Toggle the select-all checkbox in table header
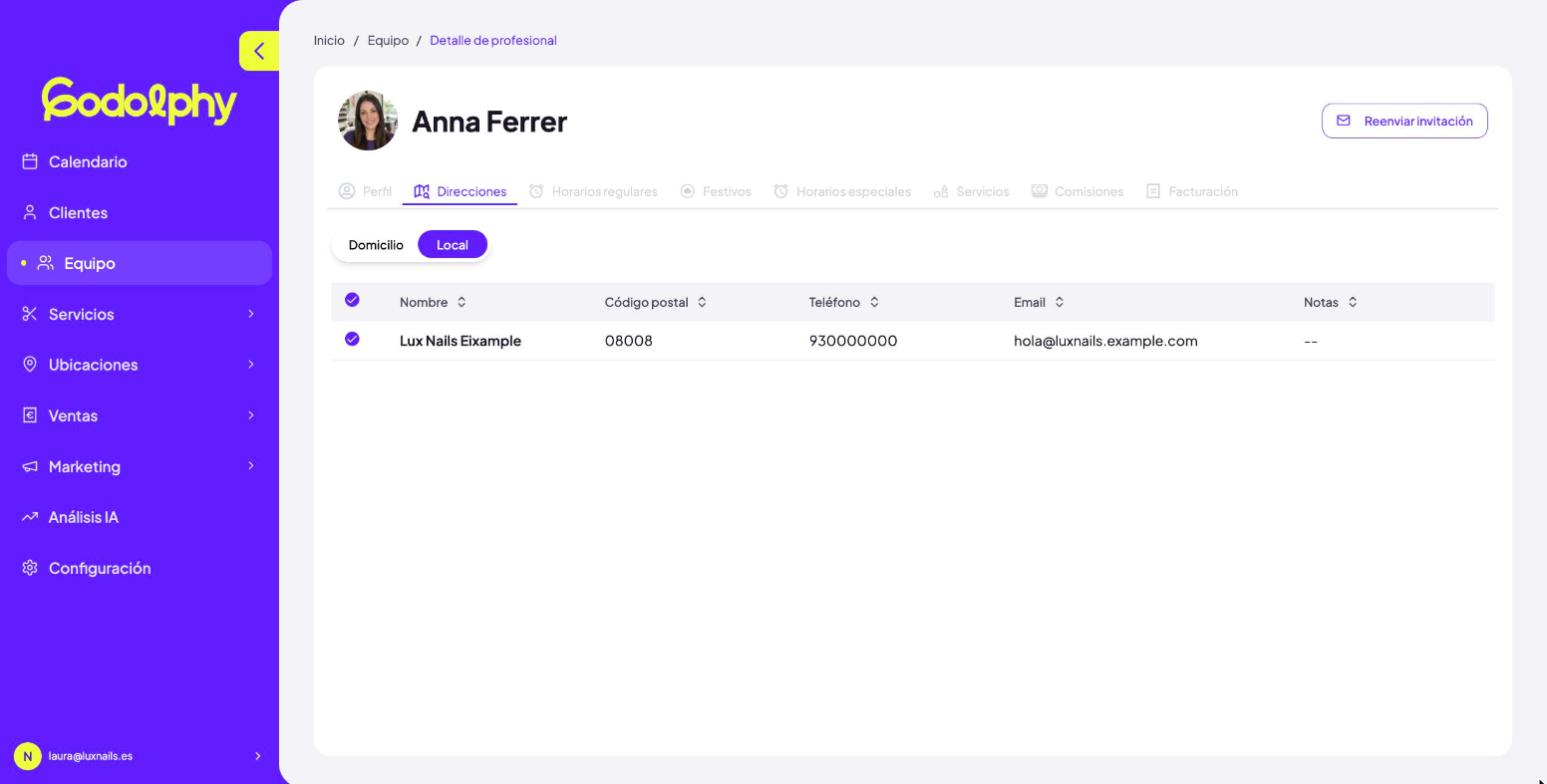Screen dimensions: 1547x784 click(352, 300)
